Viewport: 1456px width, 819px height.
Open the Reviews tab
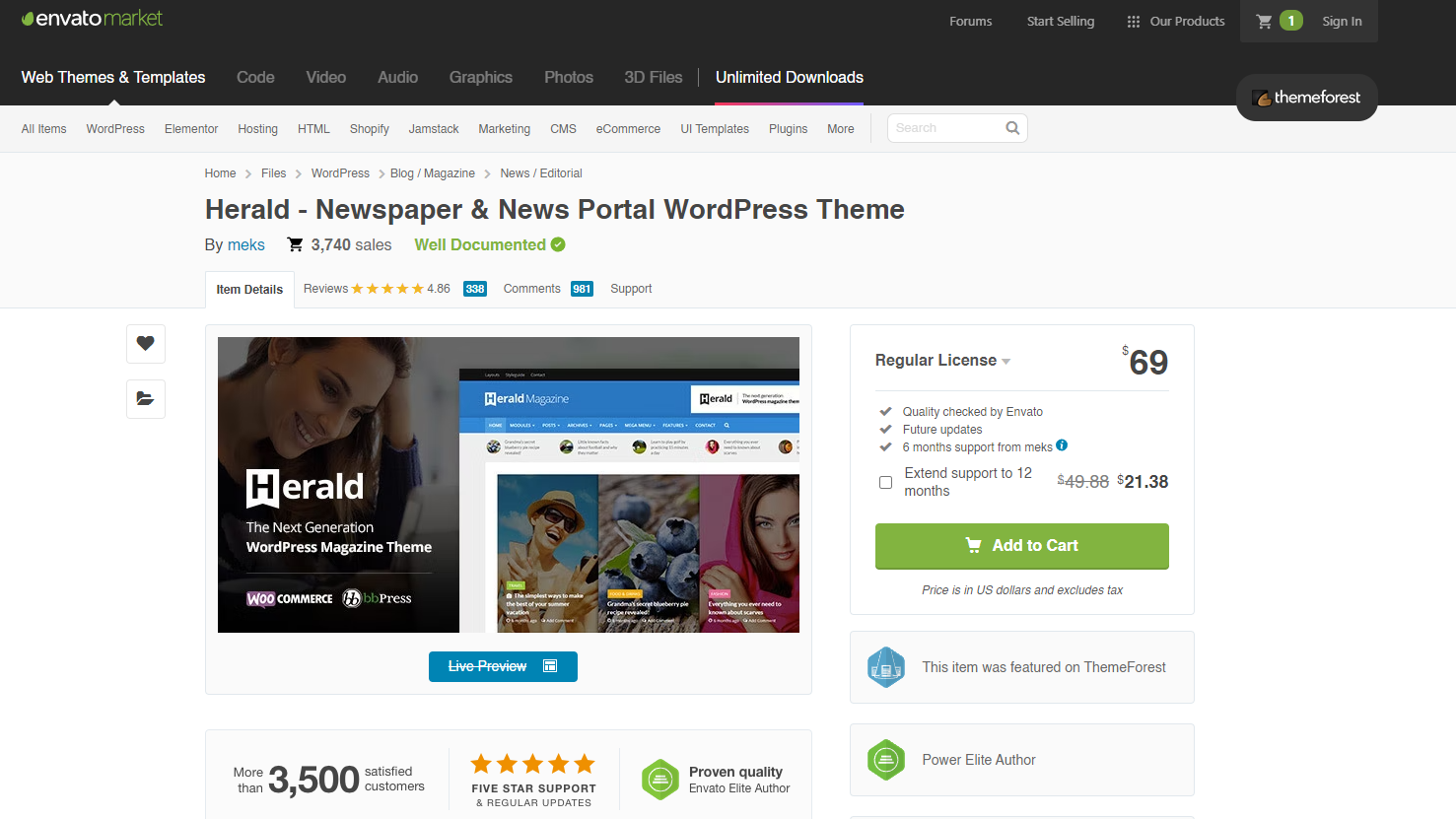[325, 289]
